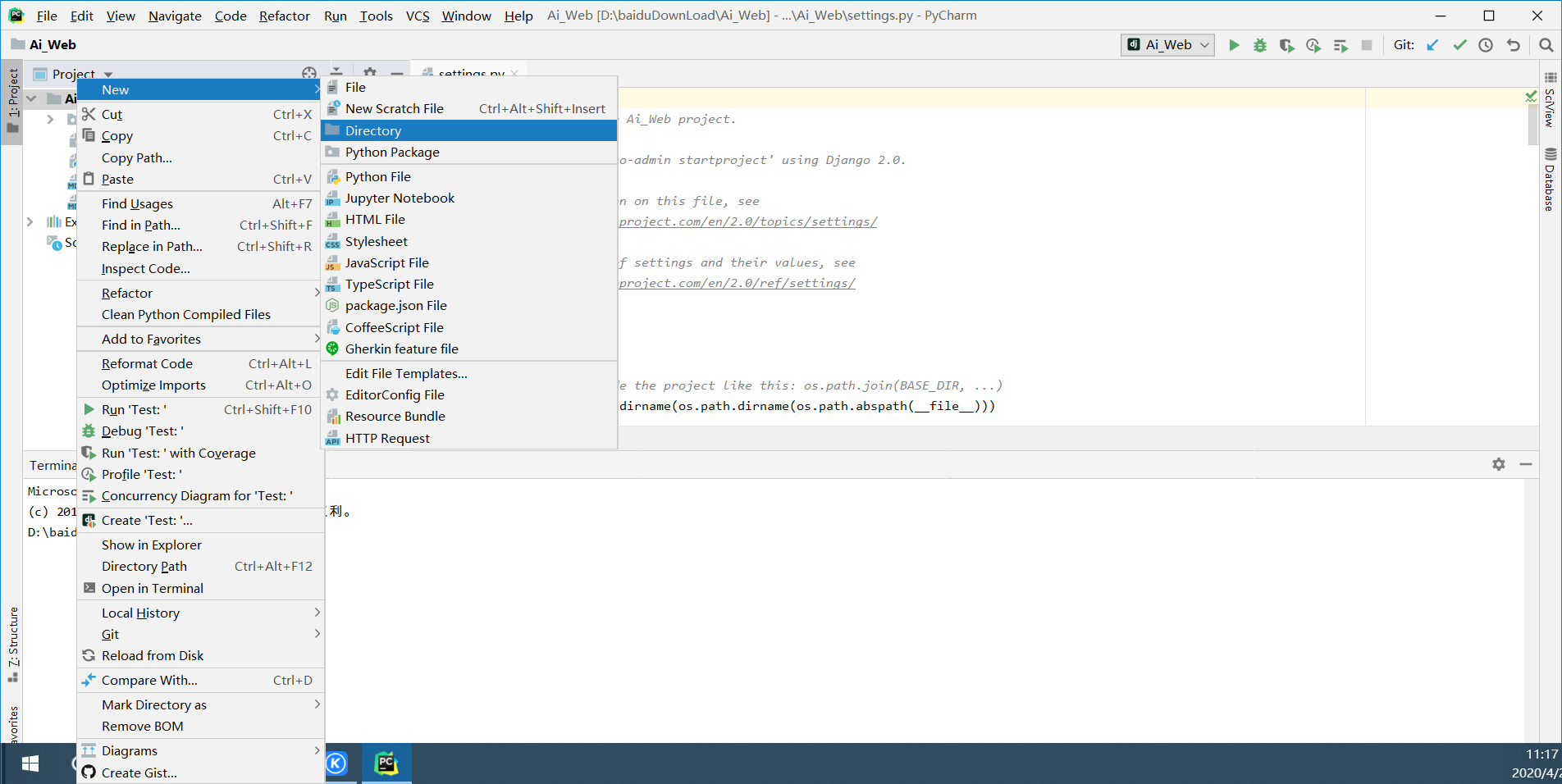Run 'Test' with Coverage using the shield icon
Screen dimensions: 1562x784
tap(1286, 45)
